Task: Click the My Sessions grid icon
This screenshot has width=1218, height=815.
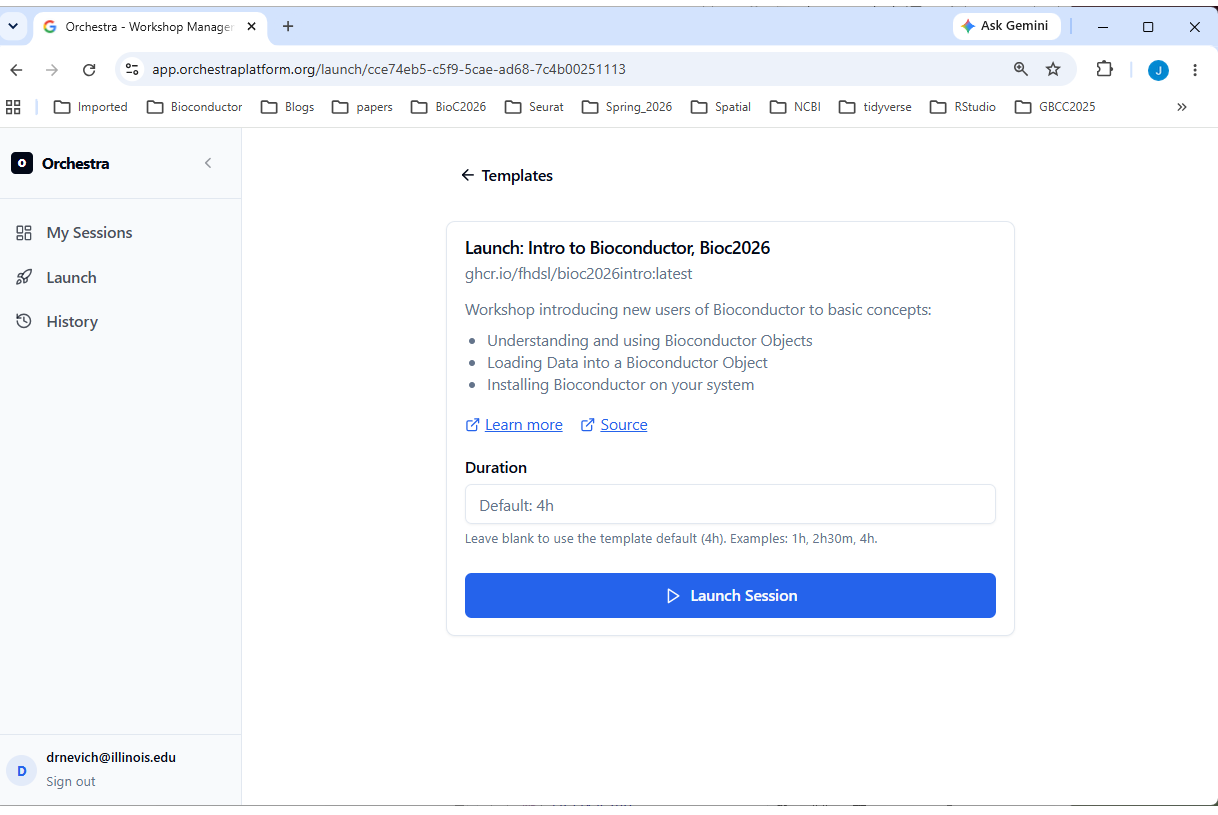Action: point(24,232)
